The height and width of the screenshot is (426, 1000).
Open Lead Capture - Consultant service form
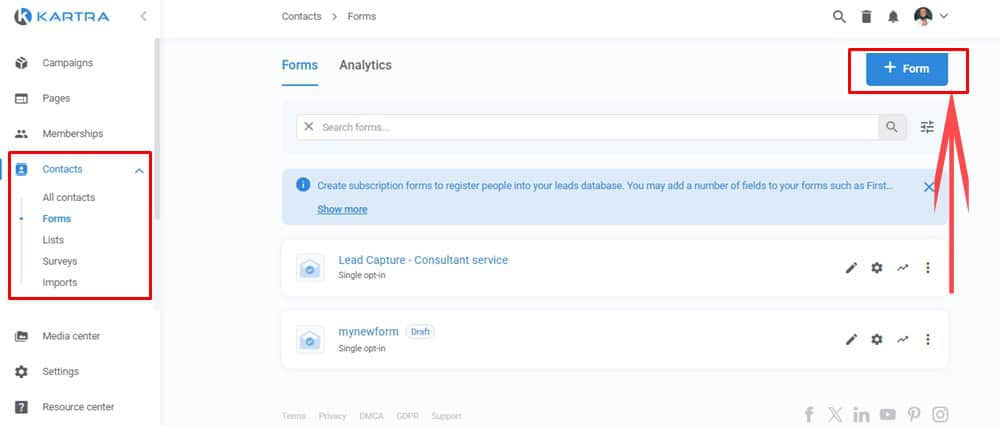coord(423,260)
